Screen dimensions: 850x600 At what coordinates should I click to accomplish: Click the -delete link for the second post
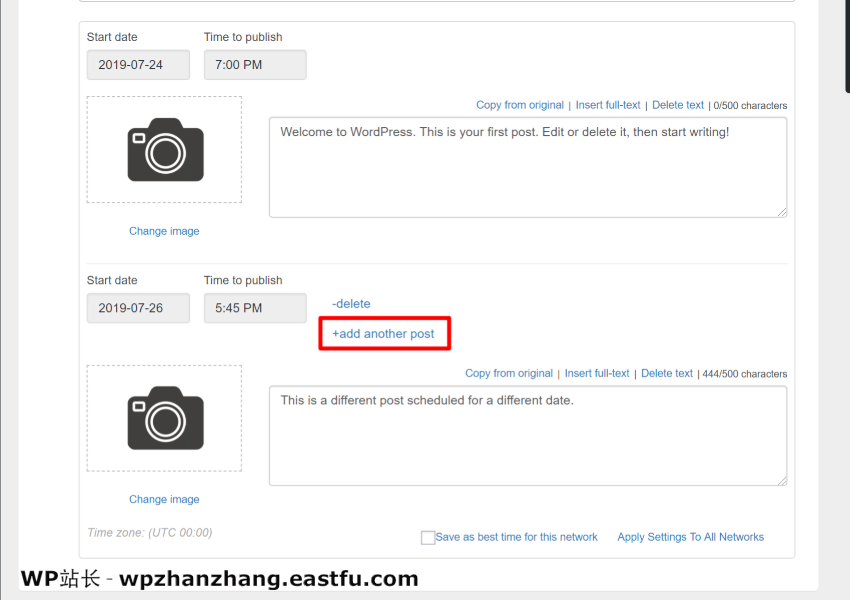coord(351,303)
